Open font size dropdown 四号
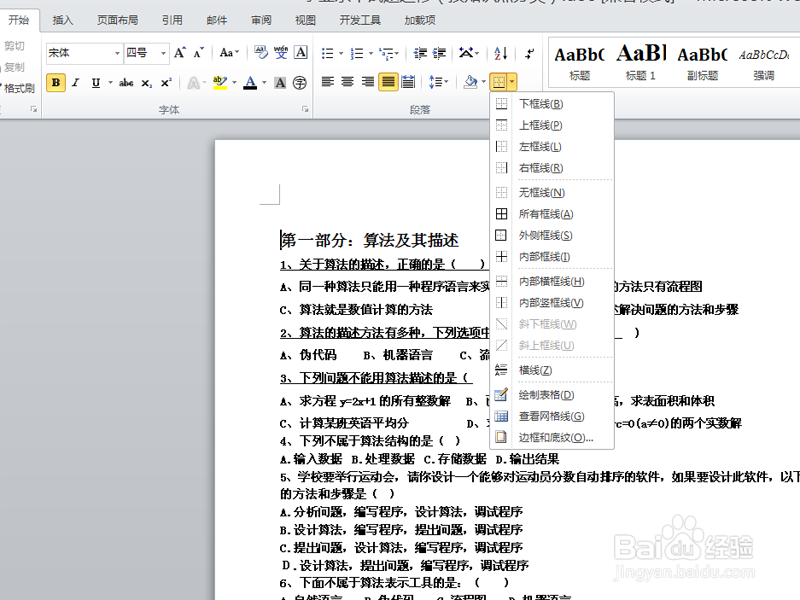Viewport: 800px width, 600px height. tap(163, 53)
